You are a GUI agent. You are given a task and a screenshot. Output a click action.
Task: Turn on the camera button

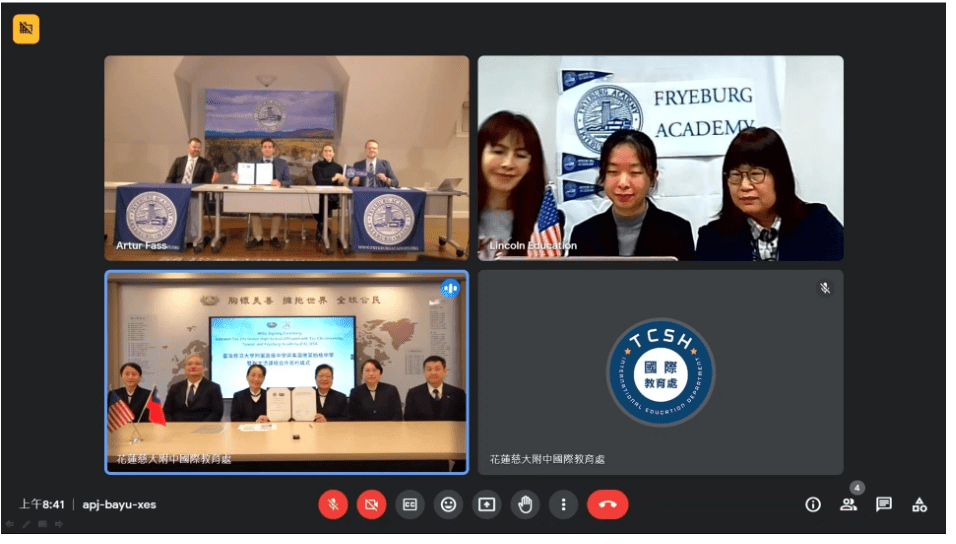[371, 504]
